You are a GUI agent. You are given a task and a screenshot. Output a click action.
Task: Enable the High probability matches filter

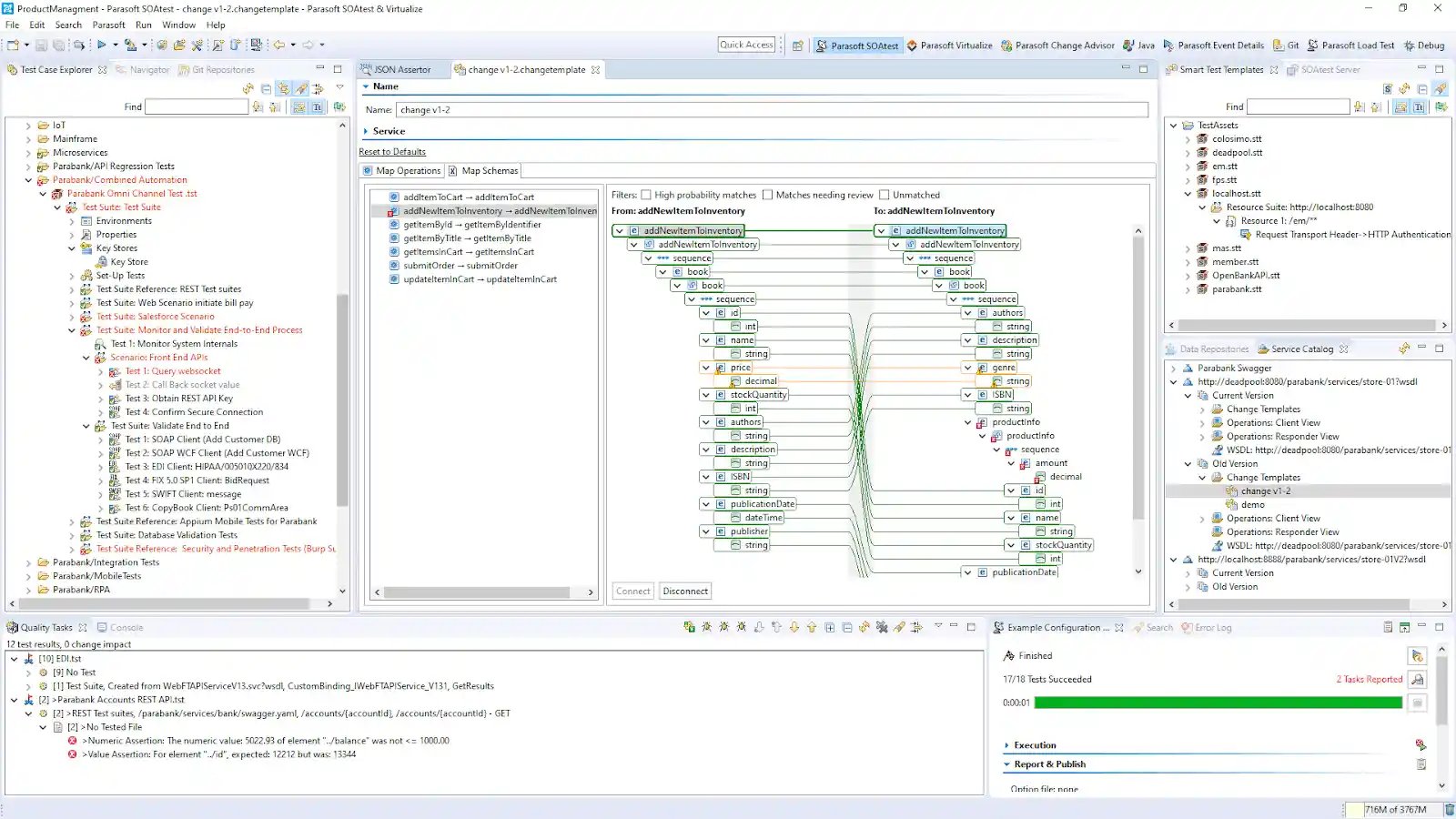tap(646, 195)
